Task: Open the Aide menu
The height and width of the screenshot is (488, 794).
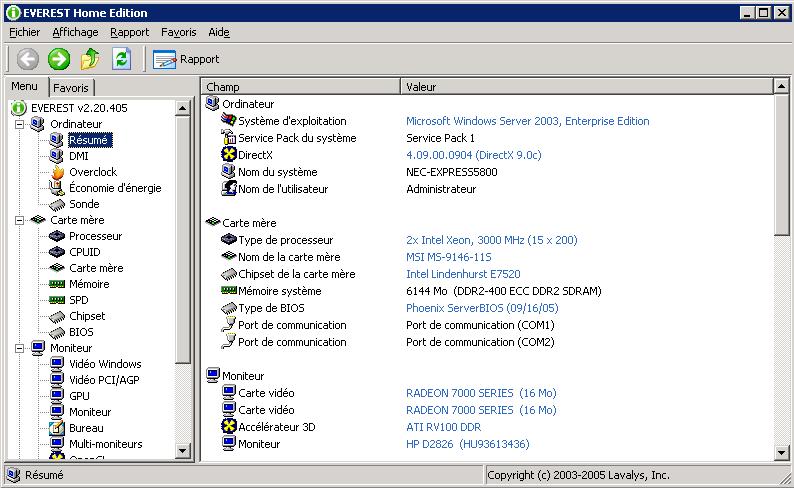Action: coord(219,32)
